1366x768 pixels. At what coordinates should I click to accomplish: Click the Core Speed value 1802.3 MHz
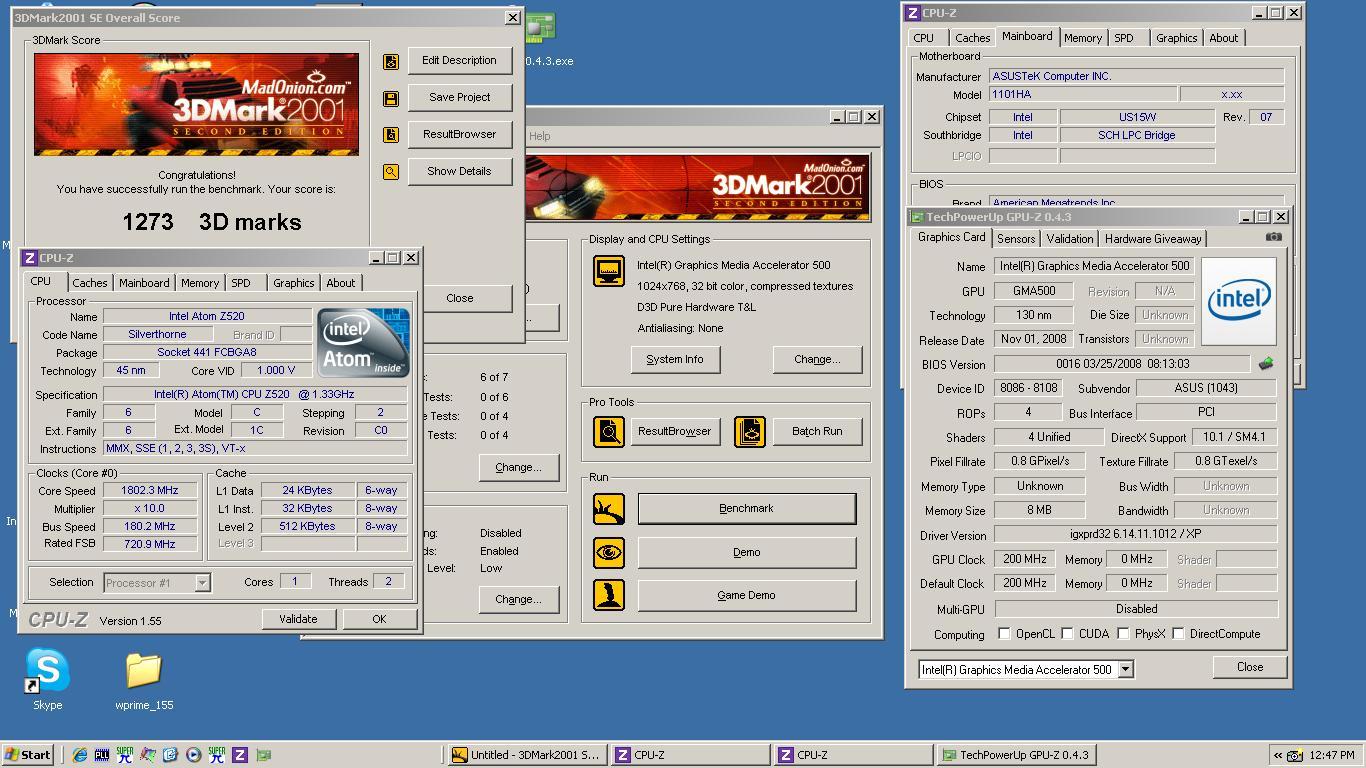click(150, 491)
